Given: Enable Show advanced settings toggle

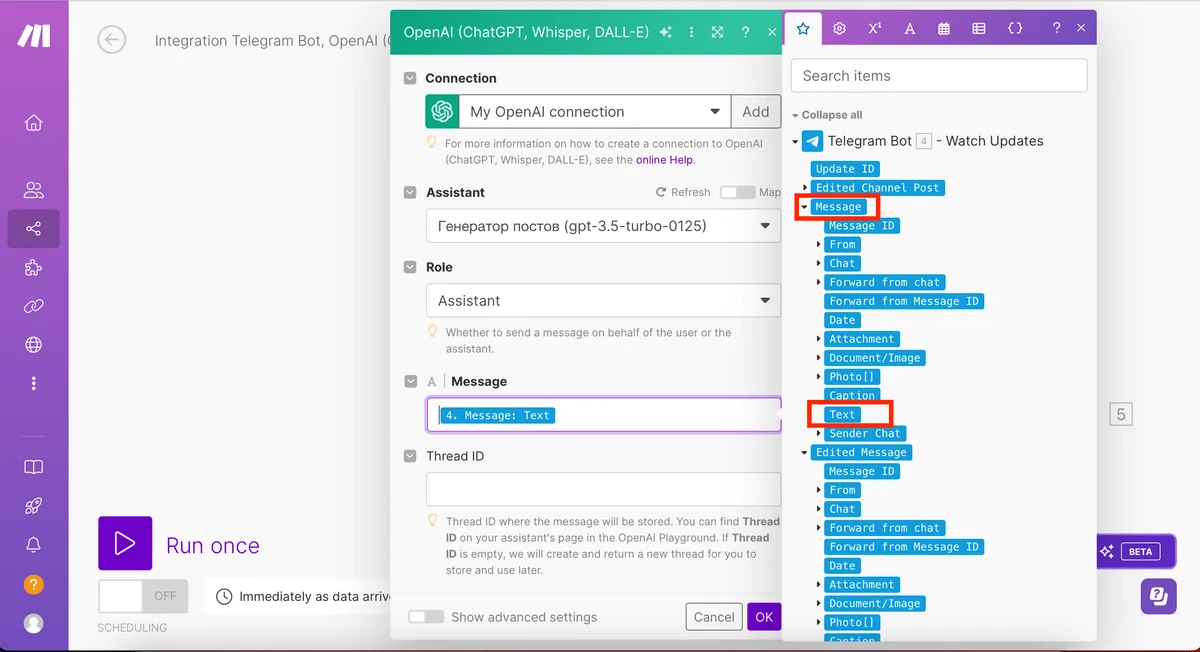Looking at the screenshot, I should click(426, 617).
